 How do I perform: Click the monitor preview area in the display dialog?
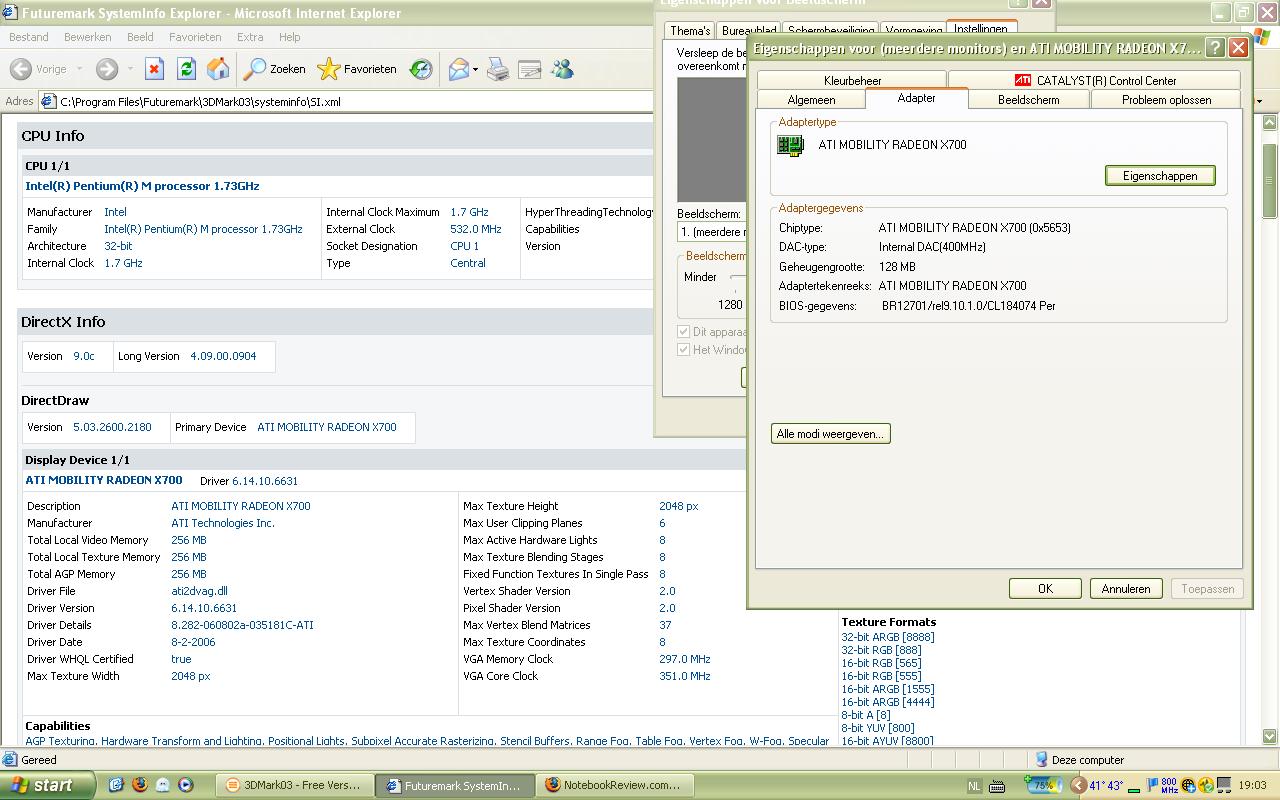coord(712,140)
